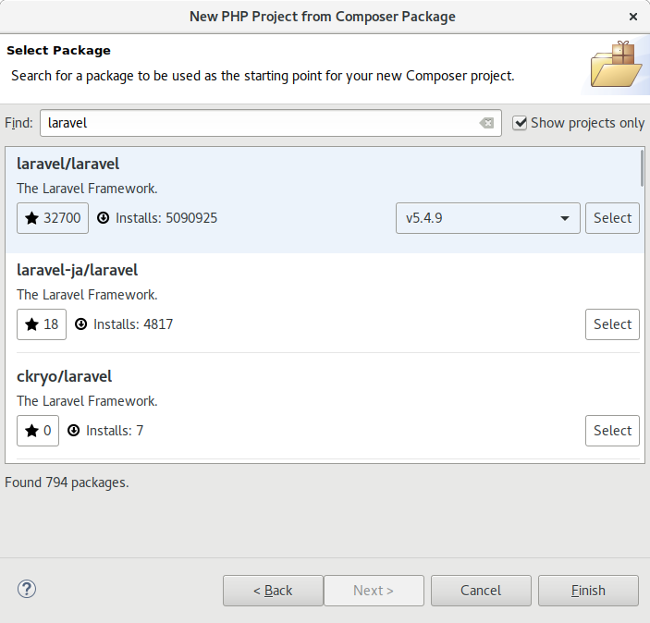Select the laravel-ja/laravel package

point(612,324)
